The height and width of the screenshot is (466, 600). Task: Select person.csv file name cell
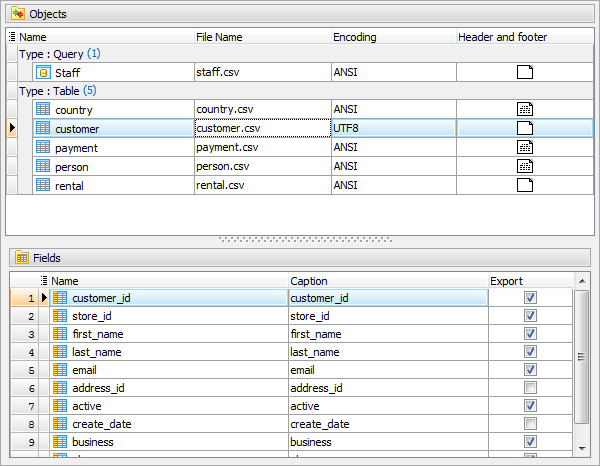pos(263,166)
